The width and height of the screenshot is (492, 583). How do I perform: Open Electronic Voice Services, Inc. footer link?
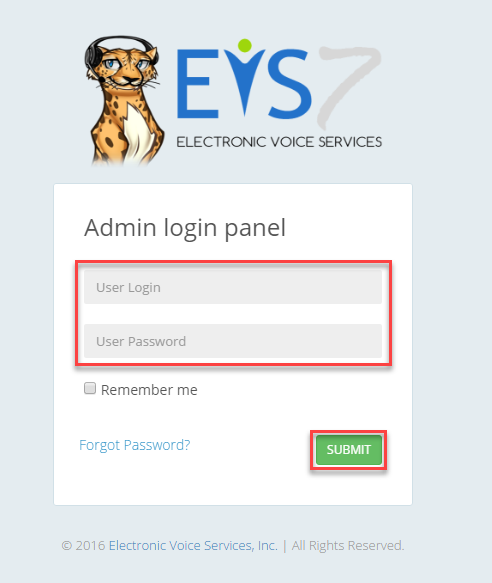click(193, 545)
